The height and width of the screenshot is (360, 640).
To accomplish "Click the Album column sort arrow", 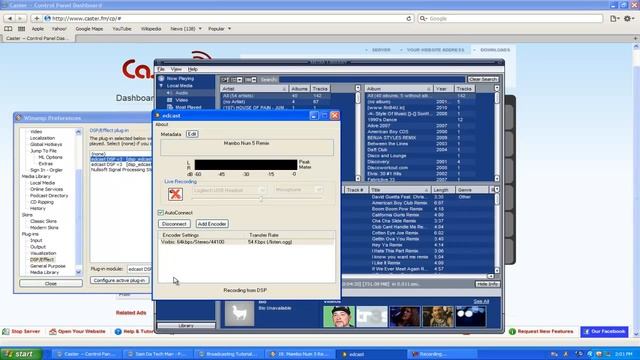I will (x=429, y=89).
